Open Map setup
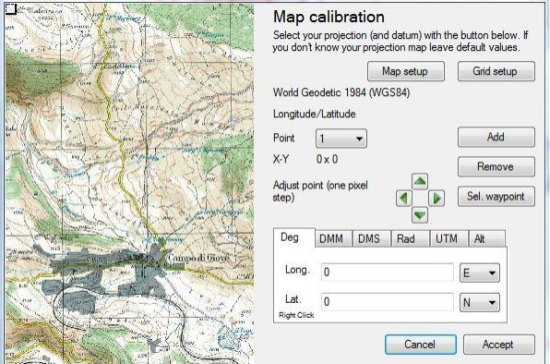 pos(406,71)
